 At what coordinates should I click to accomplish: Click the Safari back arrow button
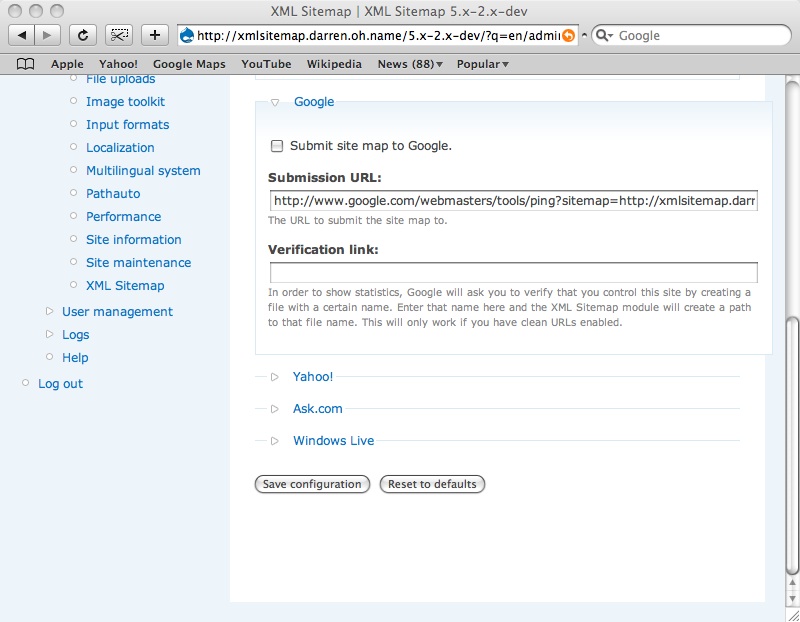pos(21,35)
